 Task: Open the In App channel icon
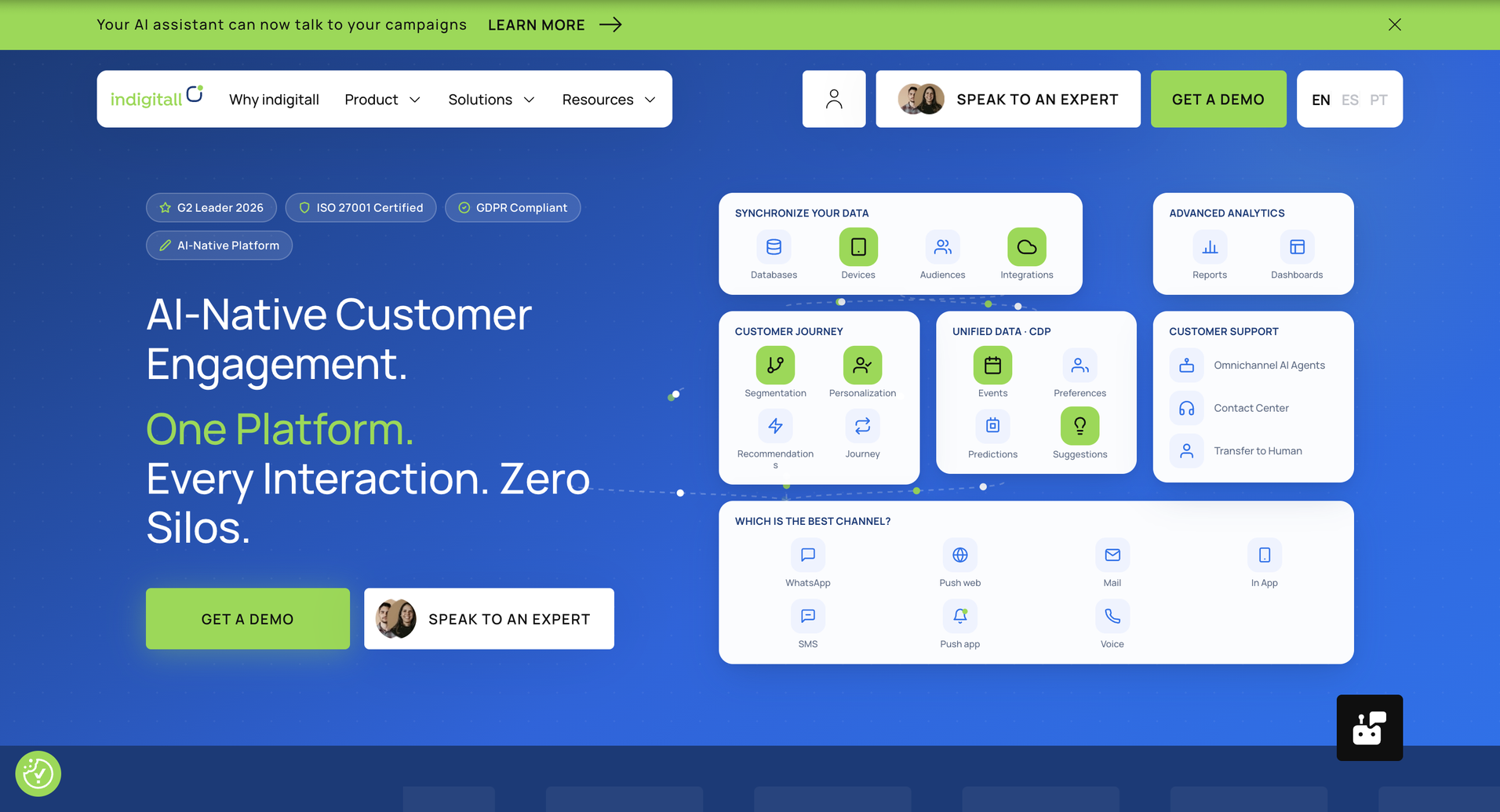click(x=1264, y=555)
